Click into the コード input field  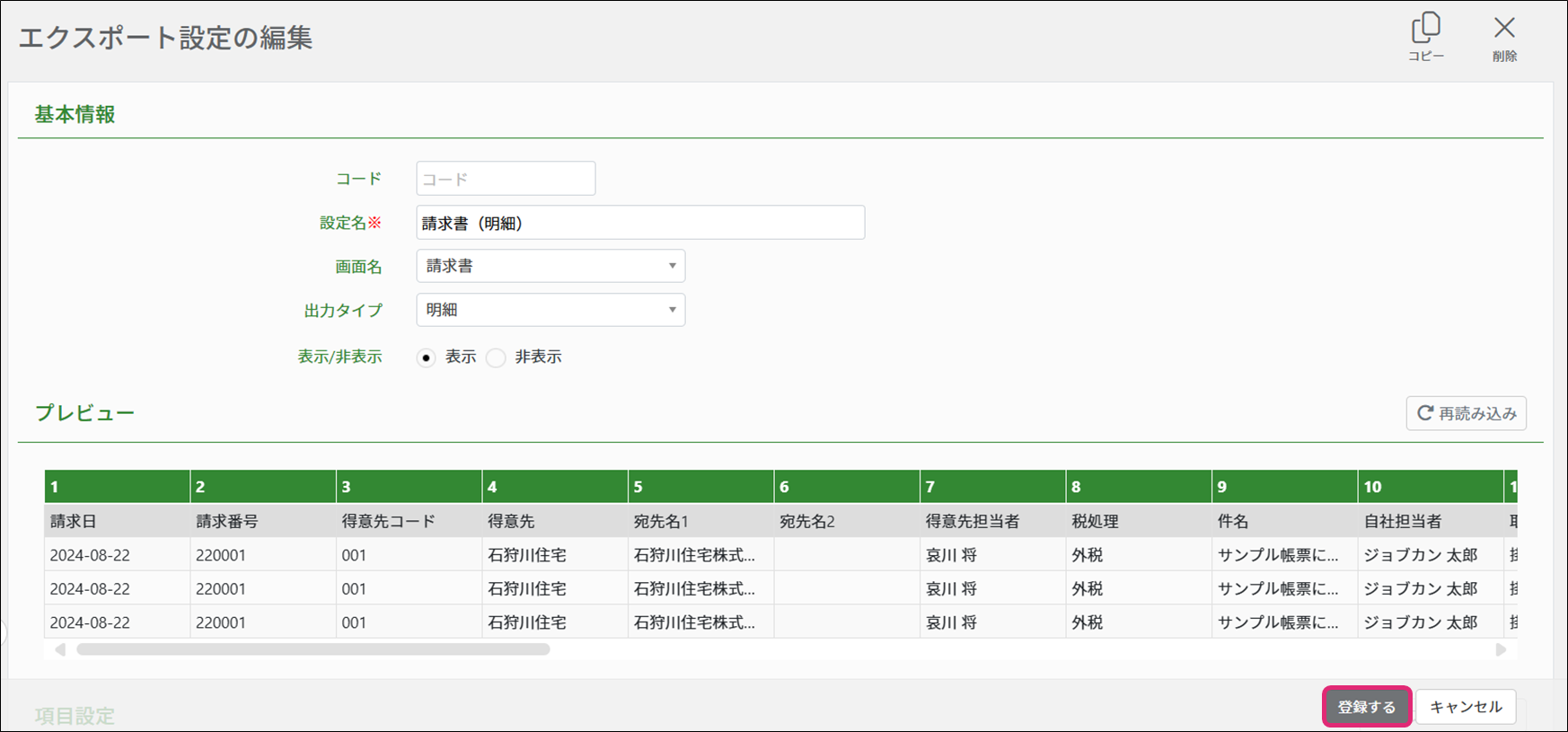click(x=506, y=179)
